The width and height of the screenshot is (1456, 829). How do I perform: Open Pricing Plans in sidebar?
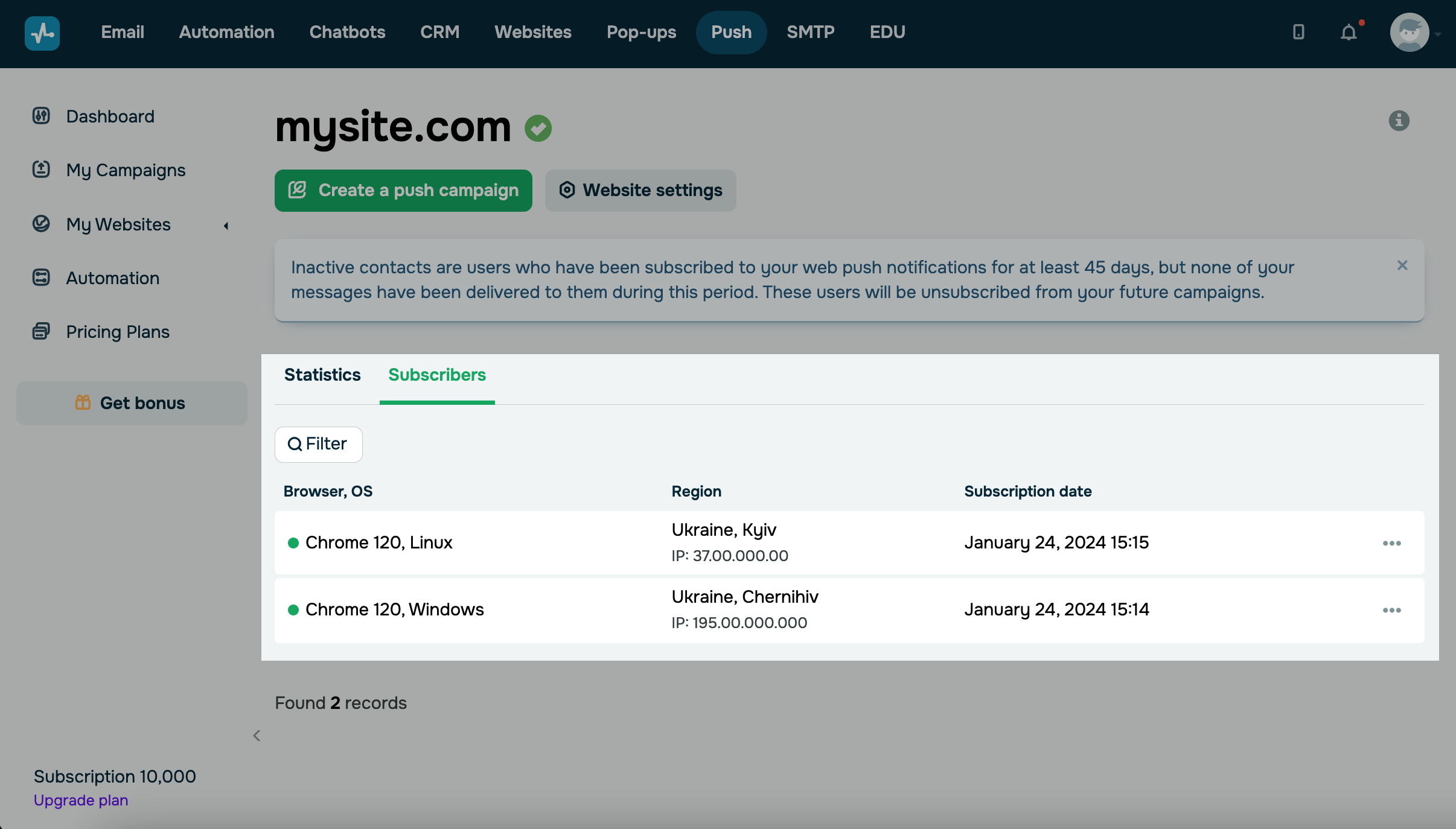[x=118, y=332]
